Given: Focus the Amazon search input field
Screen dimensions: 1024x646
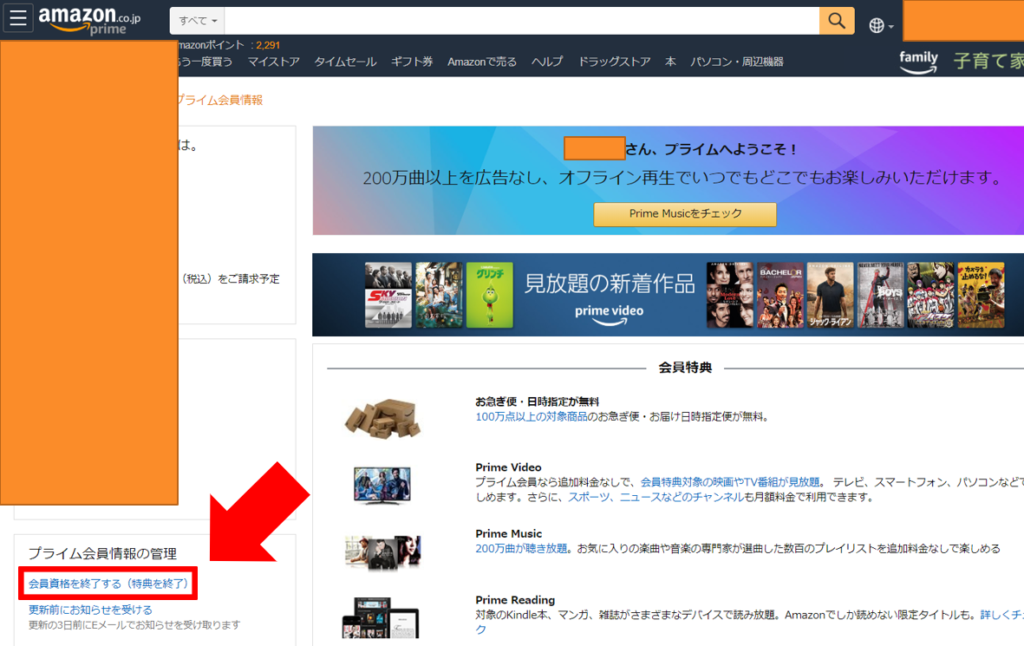Looking at the screenshot, I should pos(522,21).
